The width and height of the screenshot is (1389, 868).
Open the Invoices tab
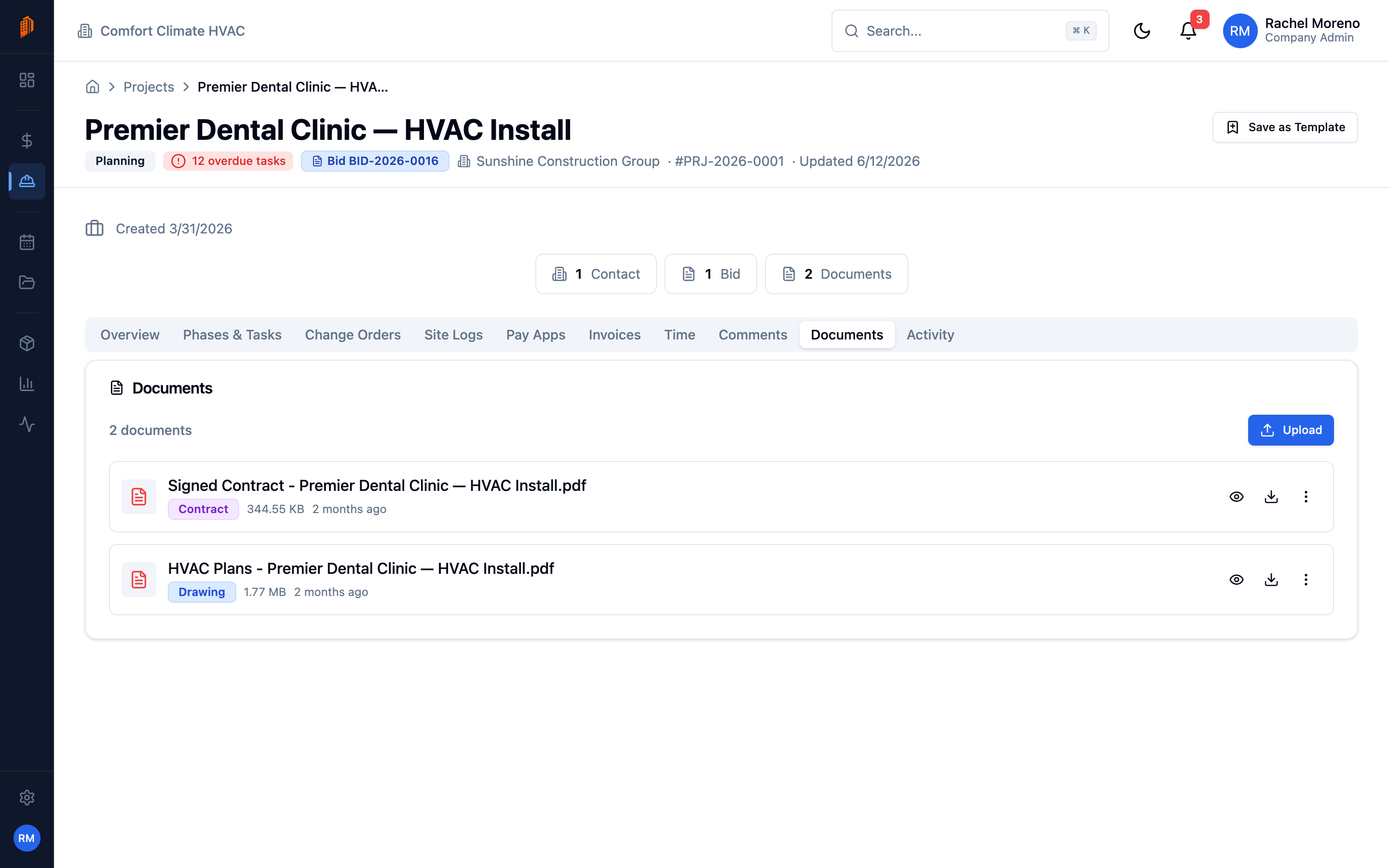pyautogui.click(x=615, y=335)
